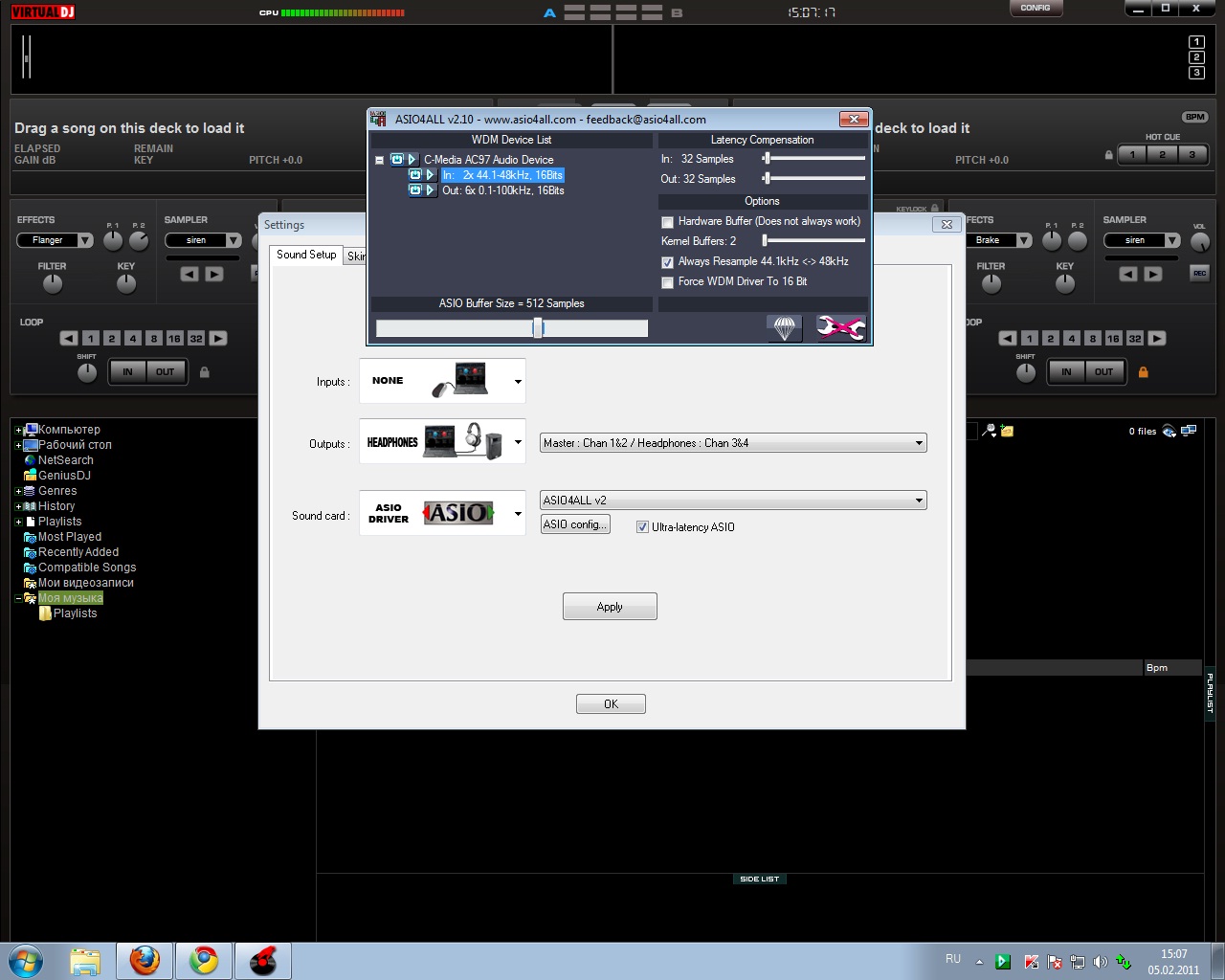Image resolution: width=1225 pixels, height=980 pixels.
Task: Expand the Genres tree node
Action: 18,492
